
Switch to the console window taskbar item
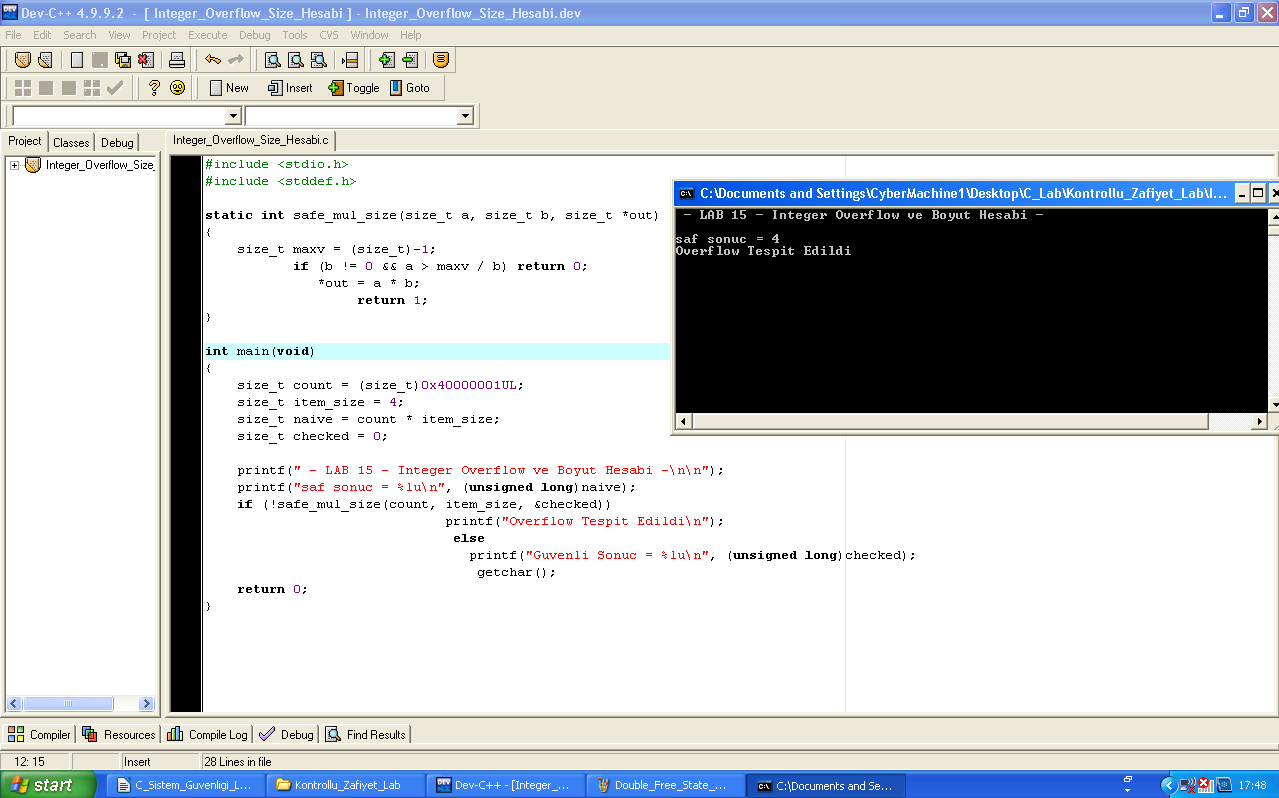(x=826, y=785)
